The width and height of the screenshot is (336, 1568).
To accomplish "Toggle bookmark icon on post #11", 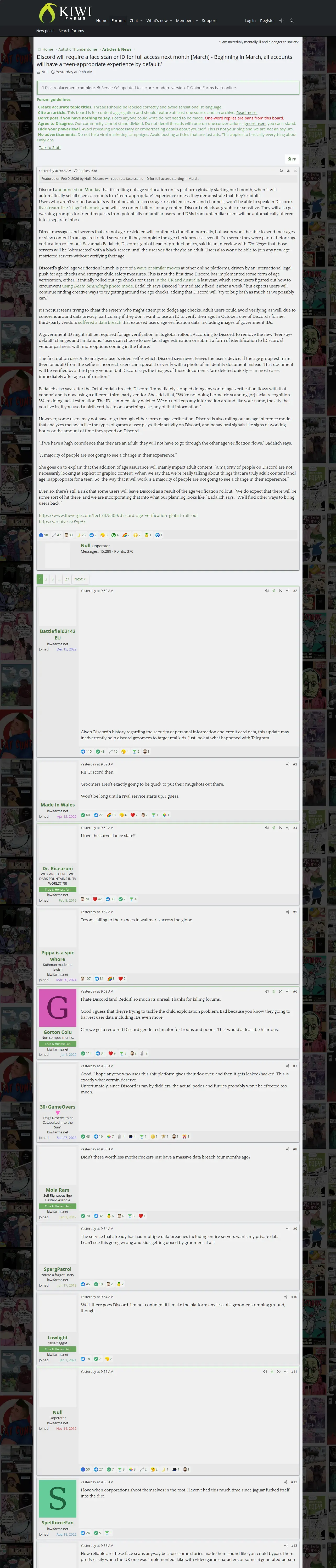I will [x=271, y=1371].
